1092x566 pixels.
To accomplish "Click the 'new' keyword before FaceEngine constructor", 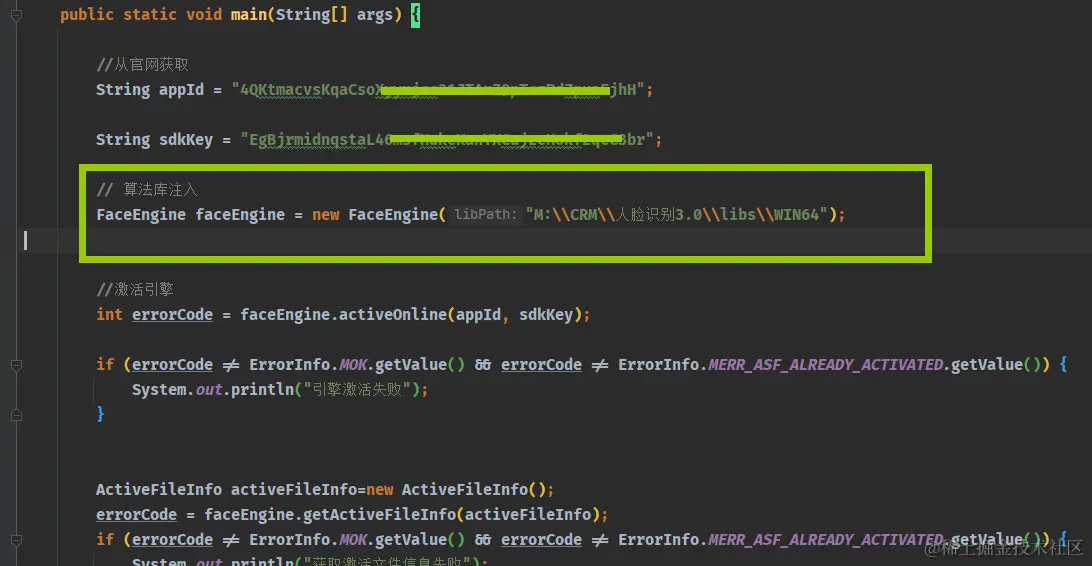I will click(x=325, y=214).
